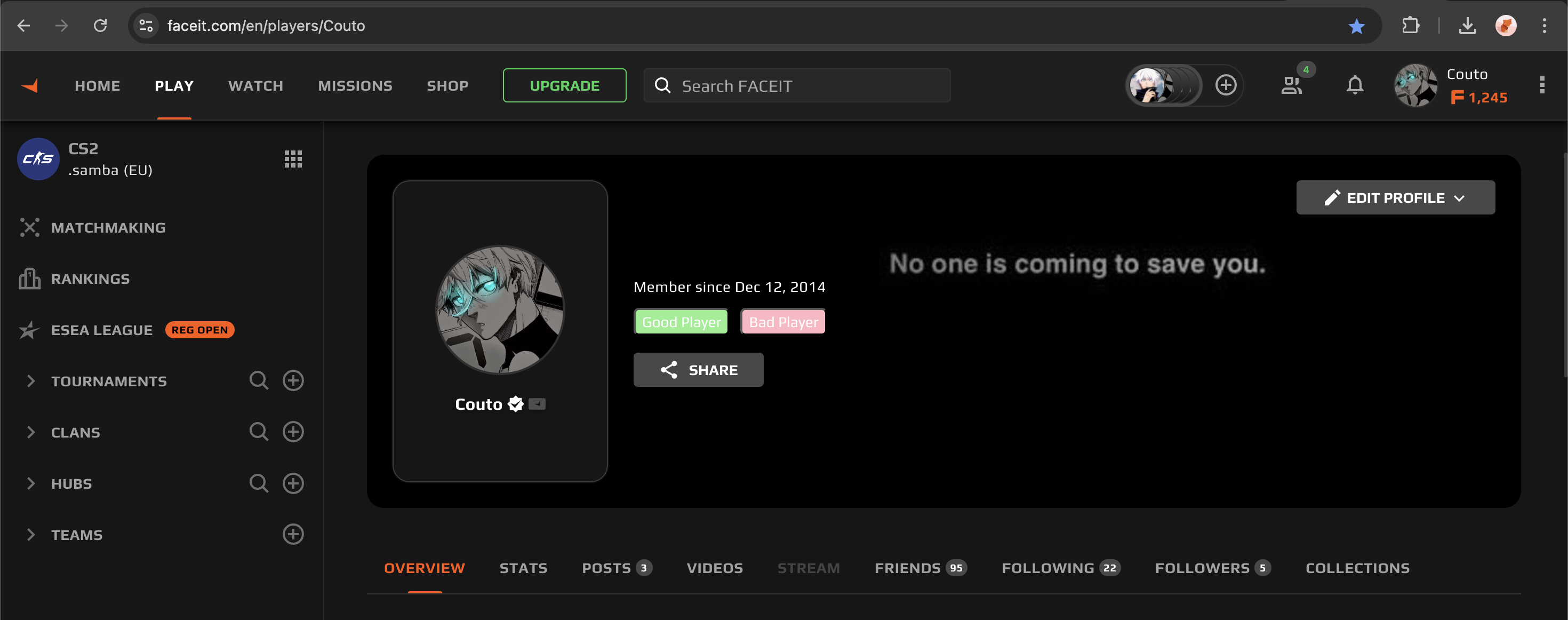Focus the Search FACEIT field

[x=797, y=85]
